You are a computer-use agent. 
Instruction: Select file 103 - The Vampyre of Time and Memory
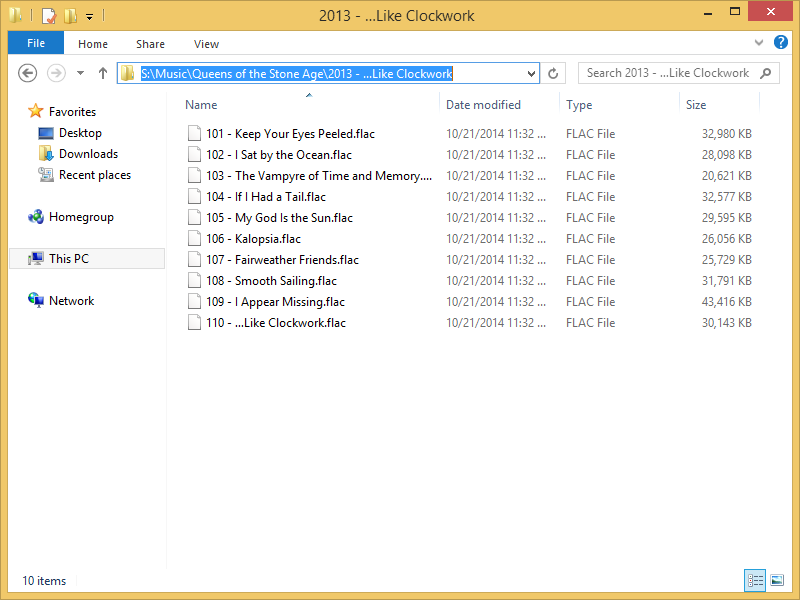point(319,176)
